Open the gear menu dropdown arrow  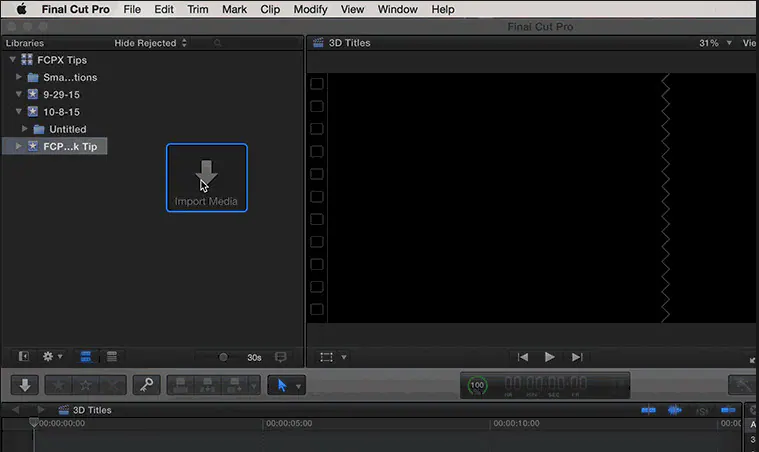(60, 357)
